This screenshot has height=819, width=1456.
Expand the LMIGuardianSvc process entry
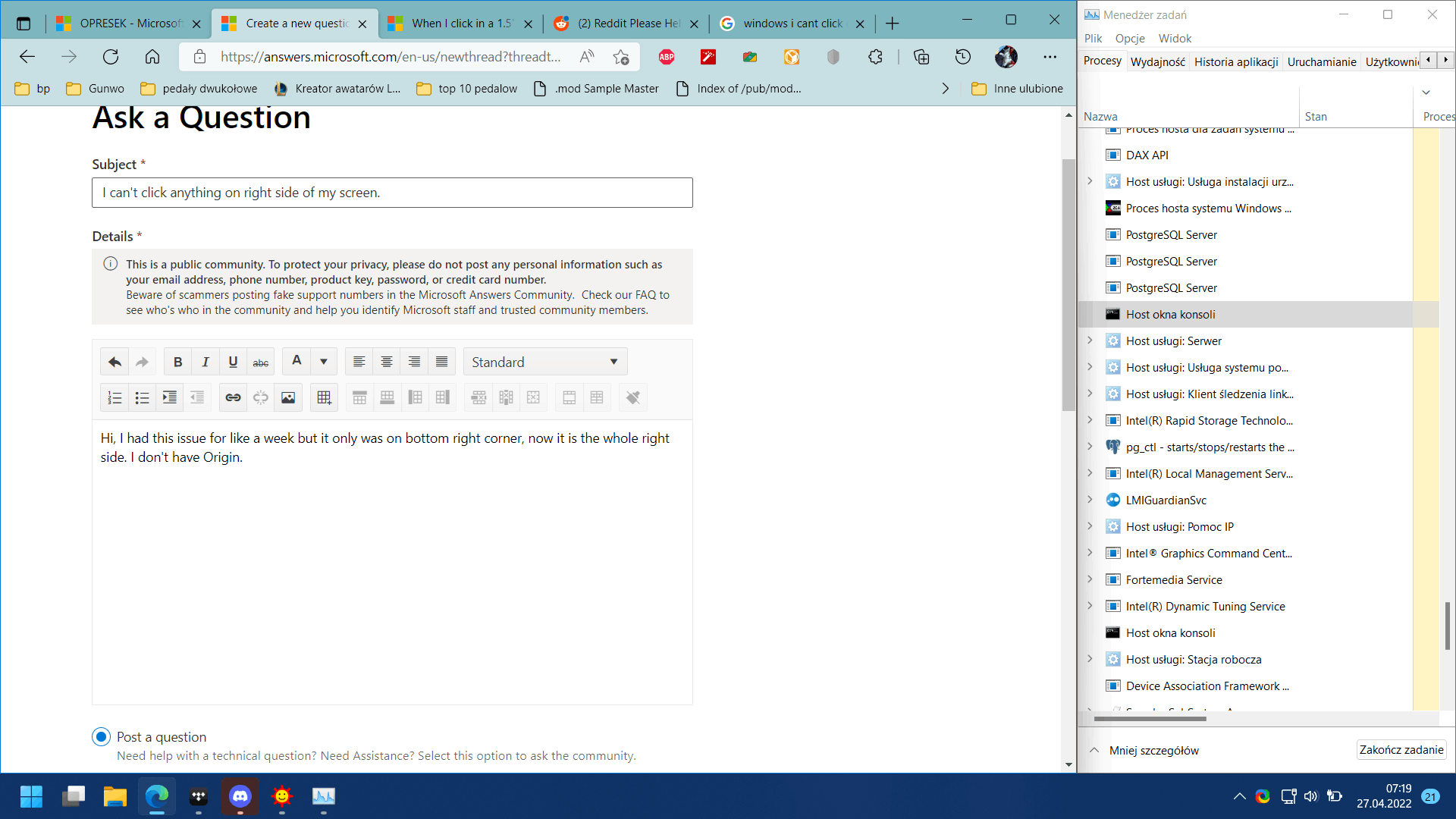1090,500
